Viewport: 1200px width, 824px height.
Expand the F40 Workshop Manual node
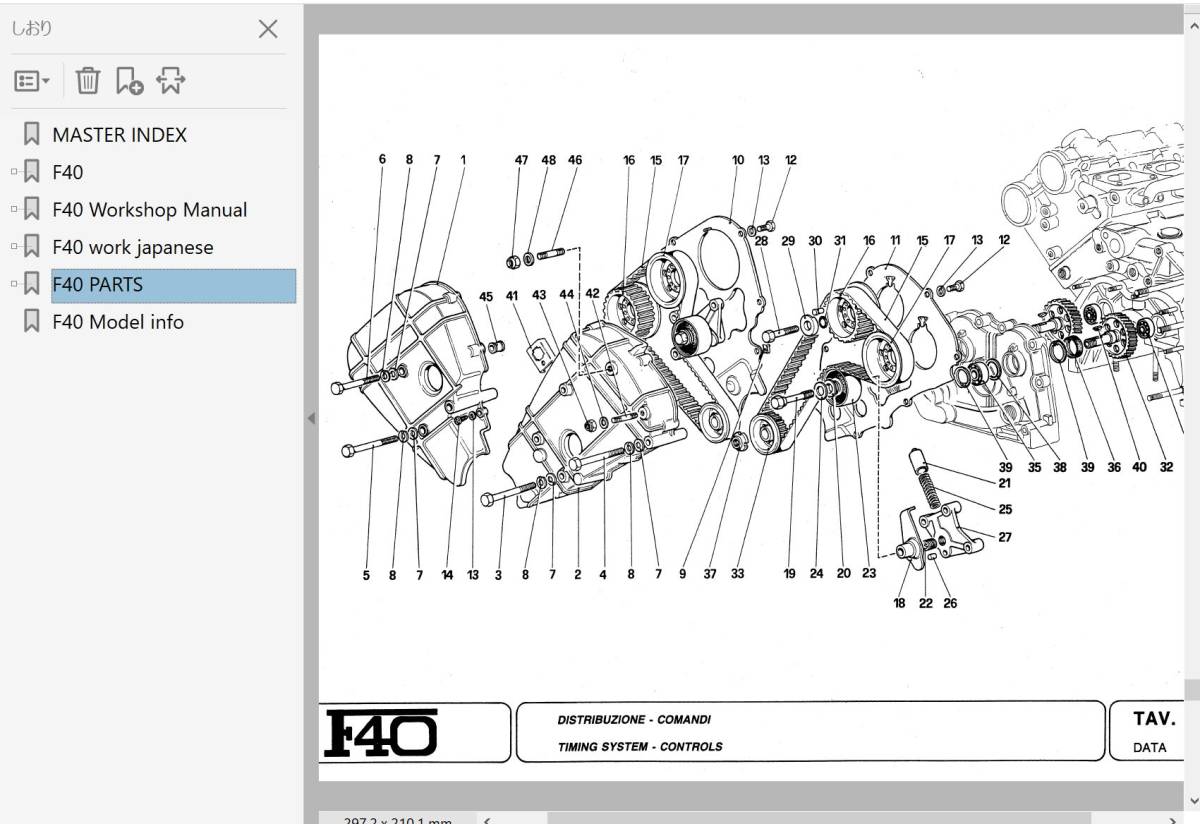[x=14, y=210]
